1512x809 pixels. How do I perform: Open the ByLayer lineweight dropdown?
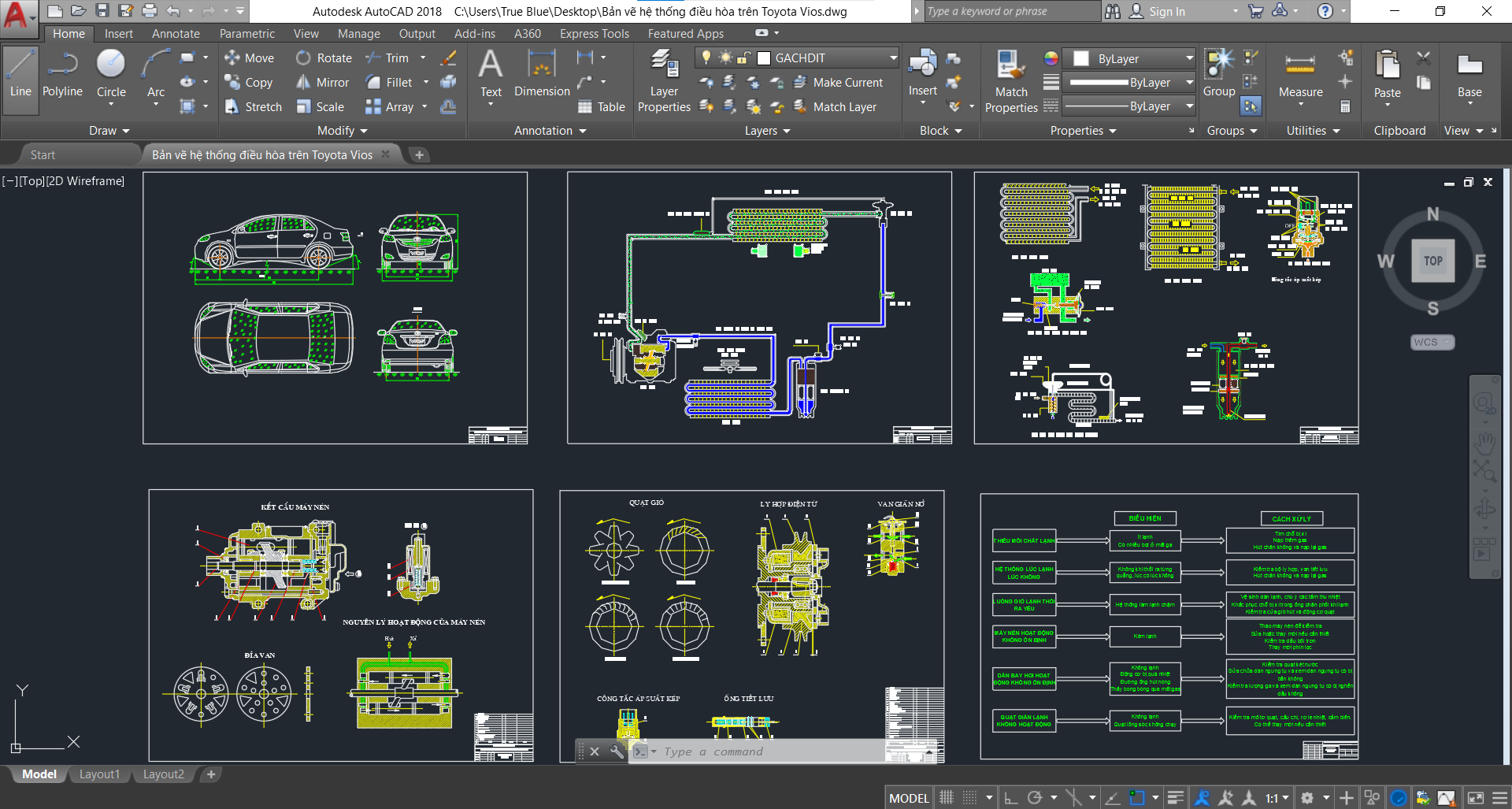(x=1189, y=82)
